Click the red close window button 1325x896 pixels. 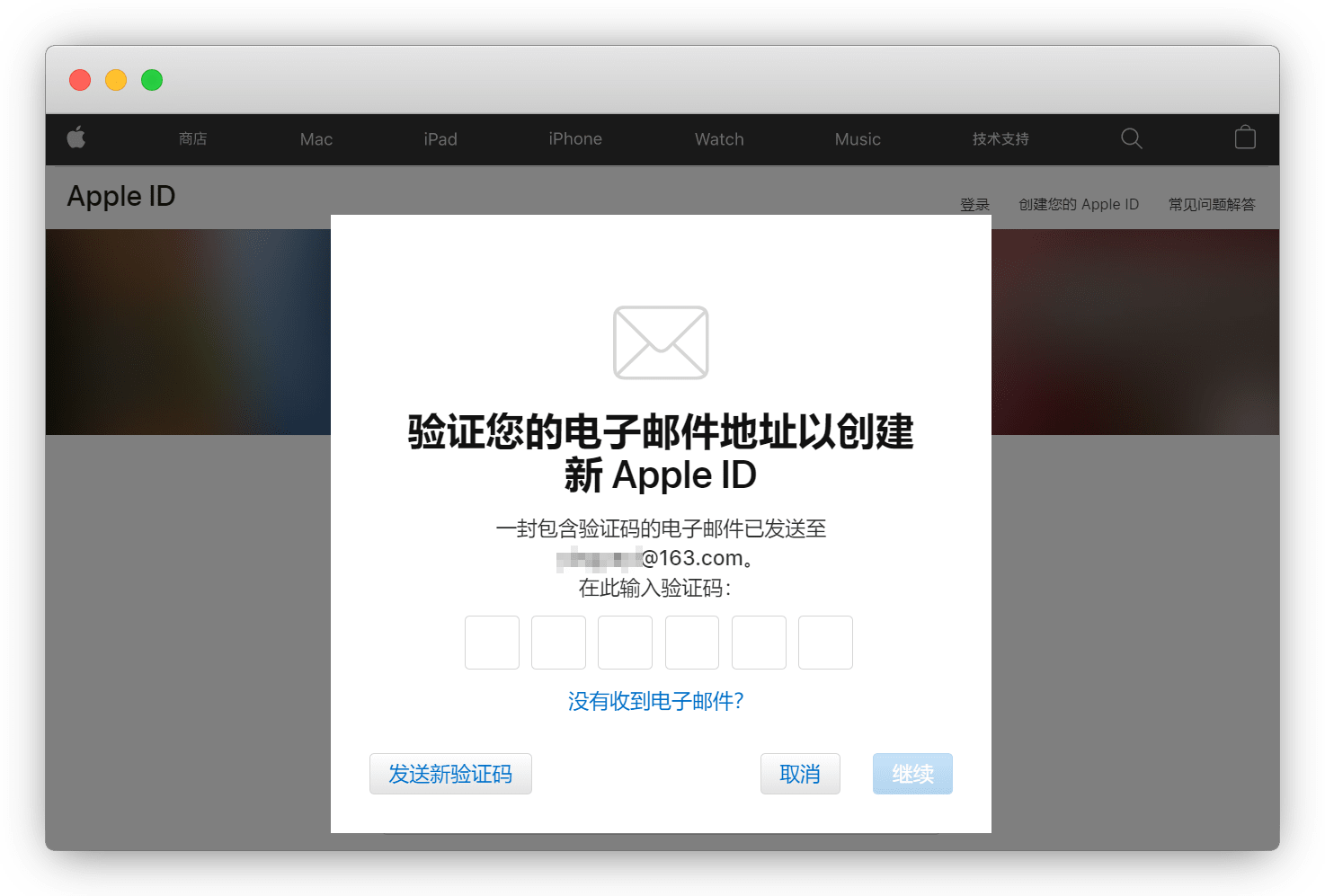(80, 80)
